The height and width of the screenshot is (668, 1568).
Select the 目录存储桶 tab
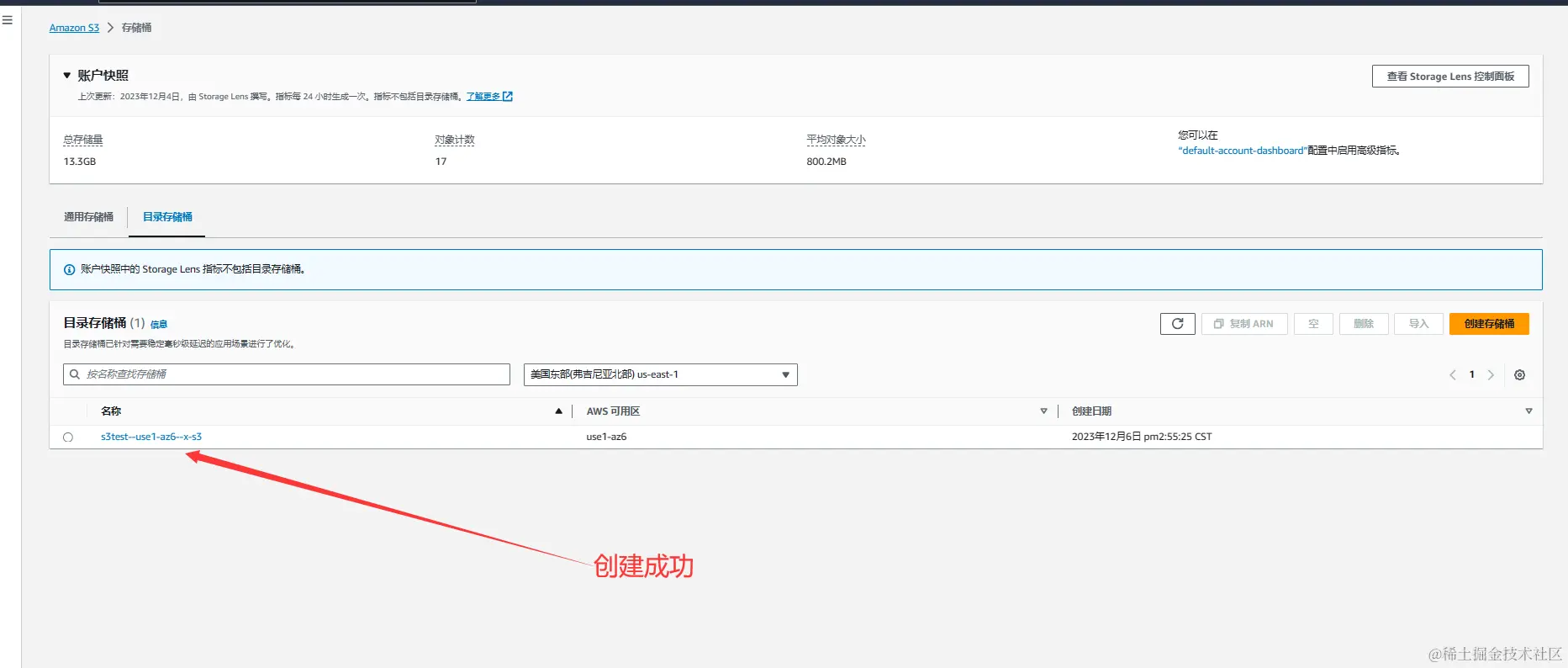(x=167, y=217)
